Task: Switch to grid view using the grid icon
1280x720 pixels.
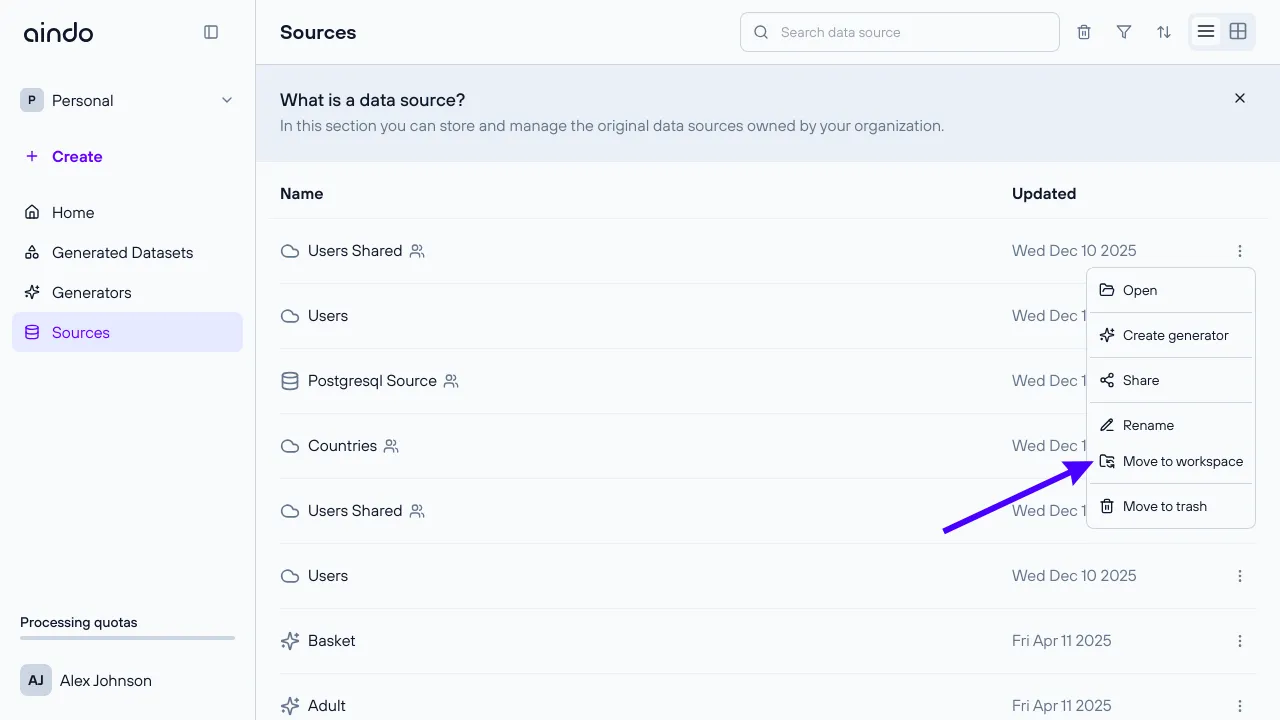Action: 1238,31
